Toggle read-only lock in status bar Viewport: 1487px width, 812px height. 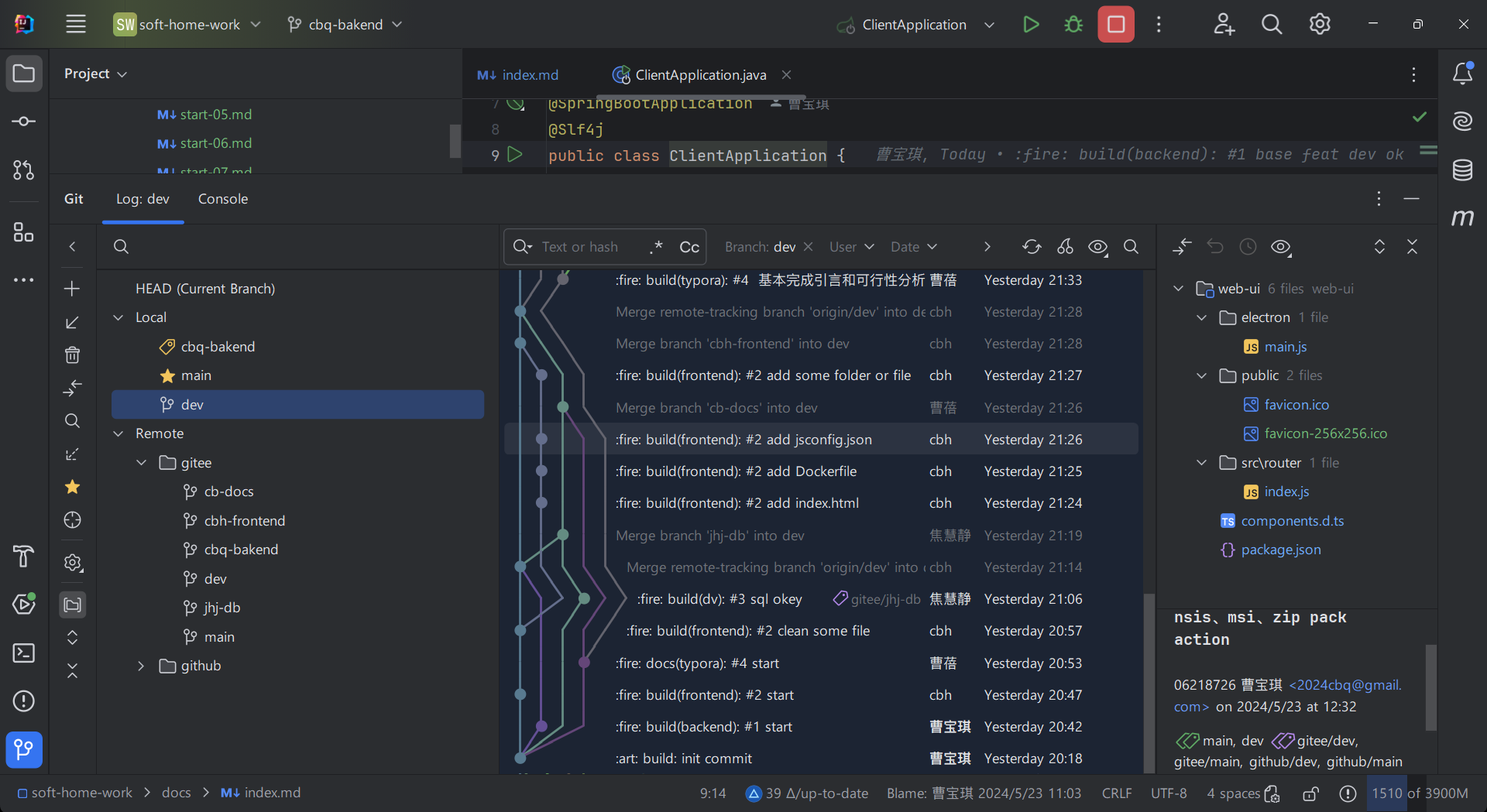(x=1310, y=793)
